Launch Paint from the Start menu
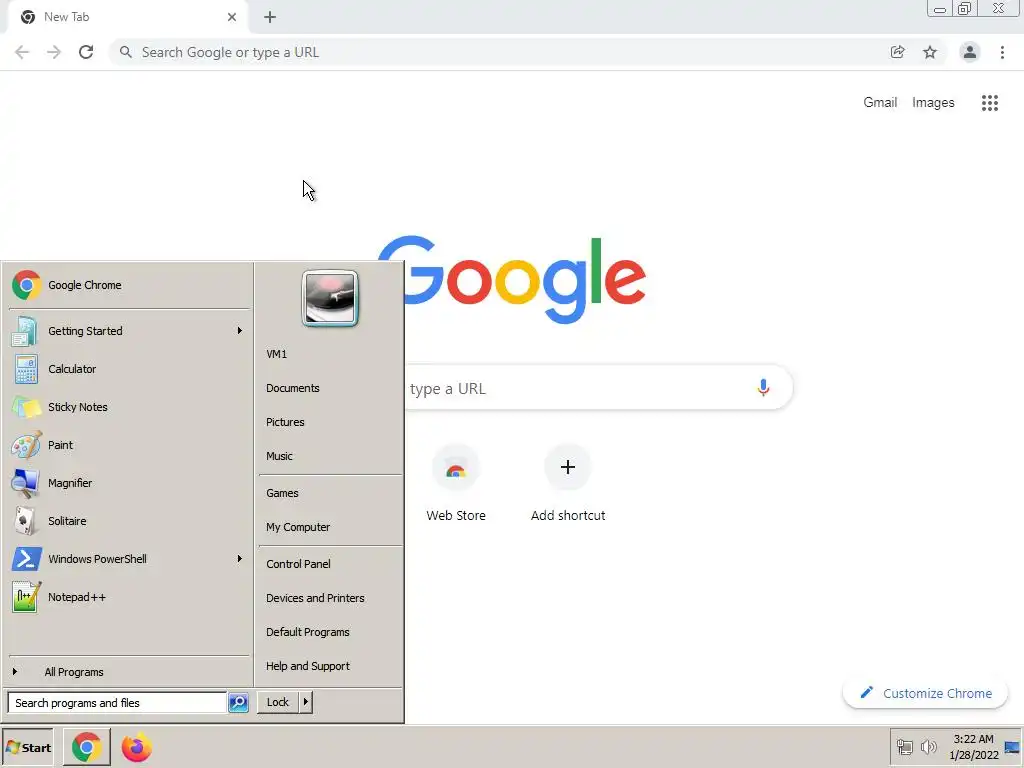 pos(129,445)
